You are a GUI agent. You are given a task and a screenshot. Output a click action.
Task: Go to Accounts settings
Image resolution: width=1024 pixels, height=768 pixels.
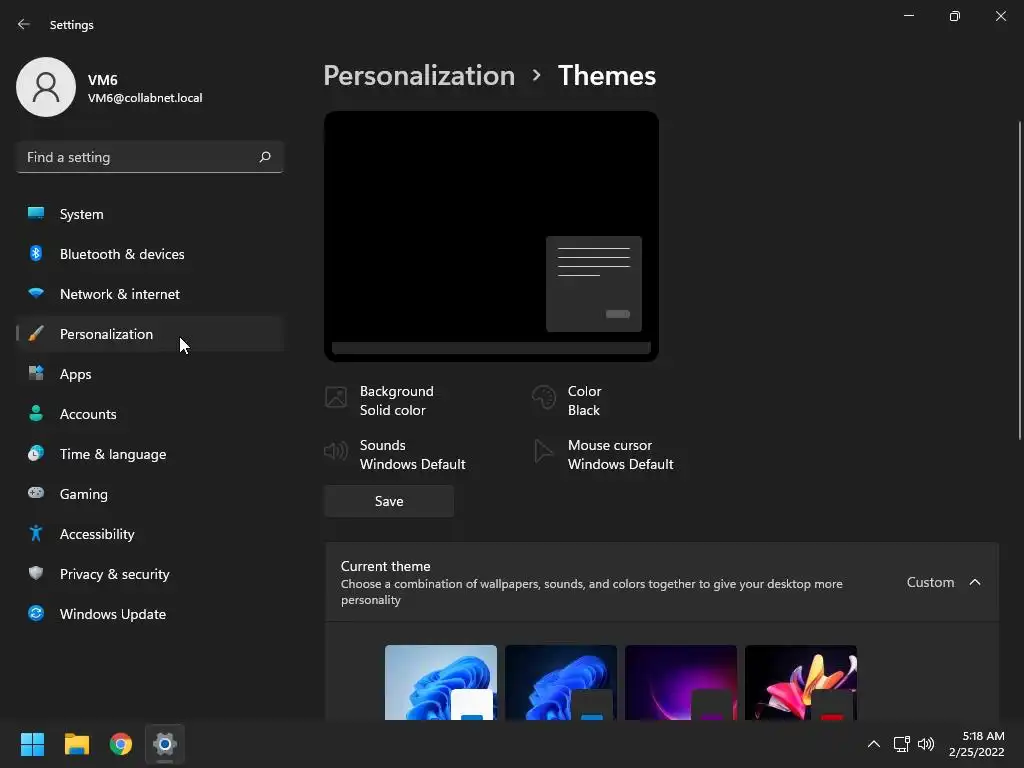(150, 414)
